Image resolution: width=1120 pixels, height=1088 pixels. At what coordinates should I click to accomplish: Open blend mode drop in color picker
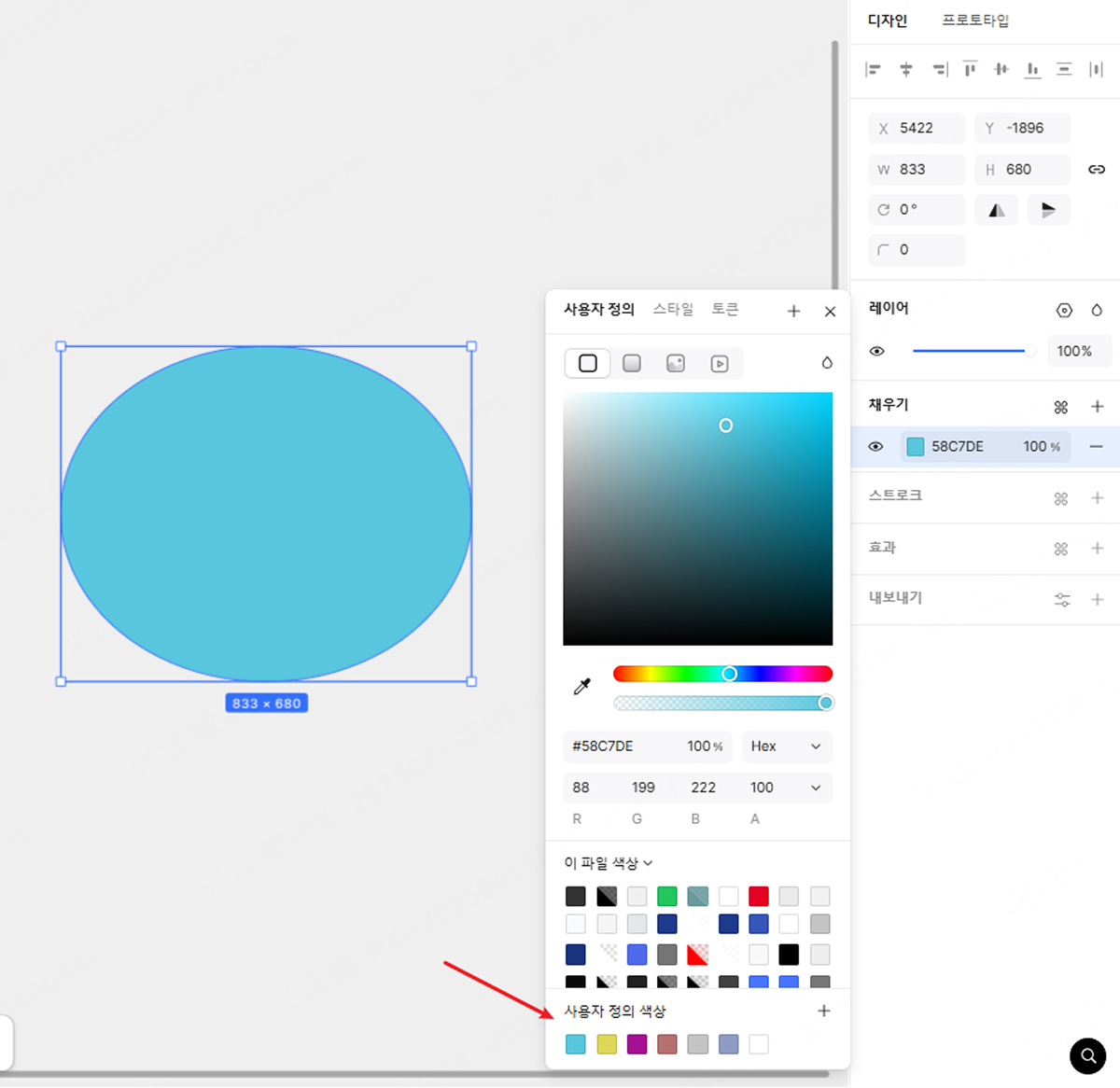point(827,362)
